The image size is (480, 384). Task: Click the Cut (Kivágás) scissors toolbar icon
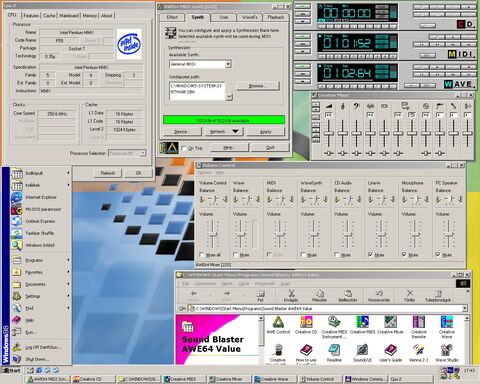pos(291,293)
